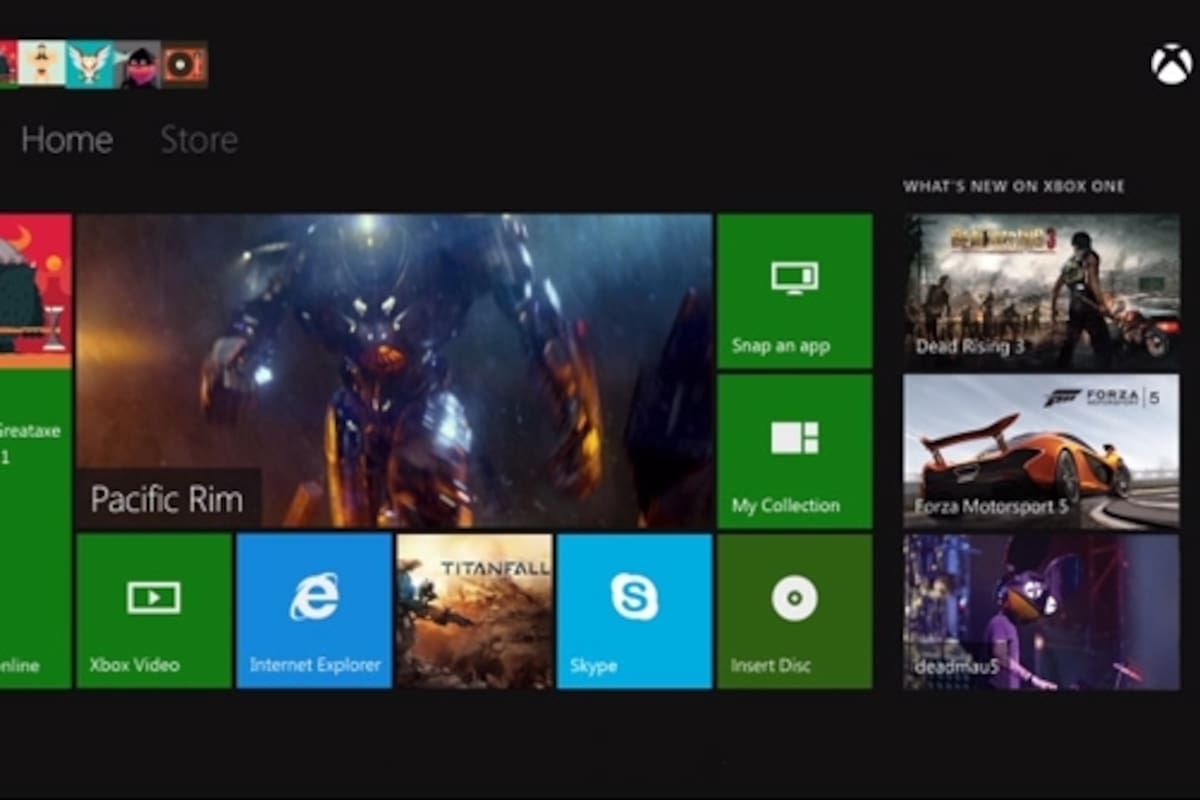Open the deadmau5 promo tile
Image resolution: width=1200 pixels, height=800 pixels.
click(1041, 612)
